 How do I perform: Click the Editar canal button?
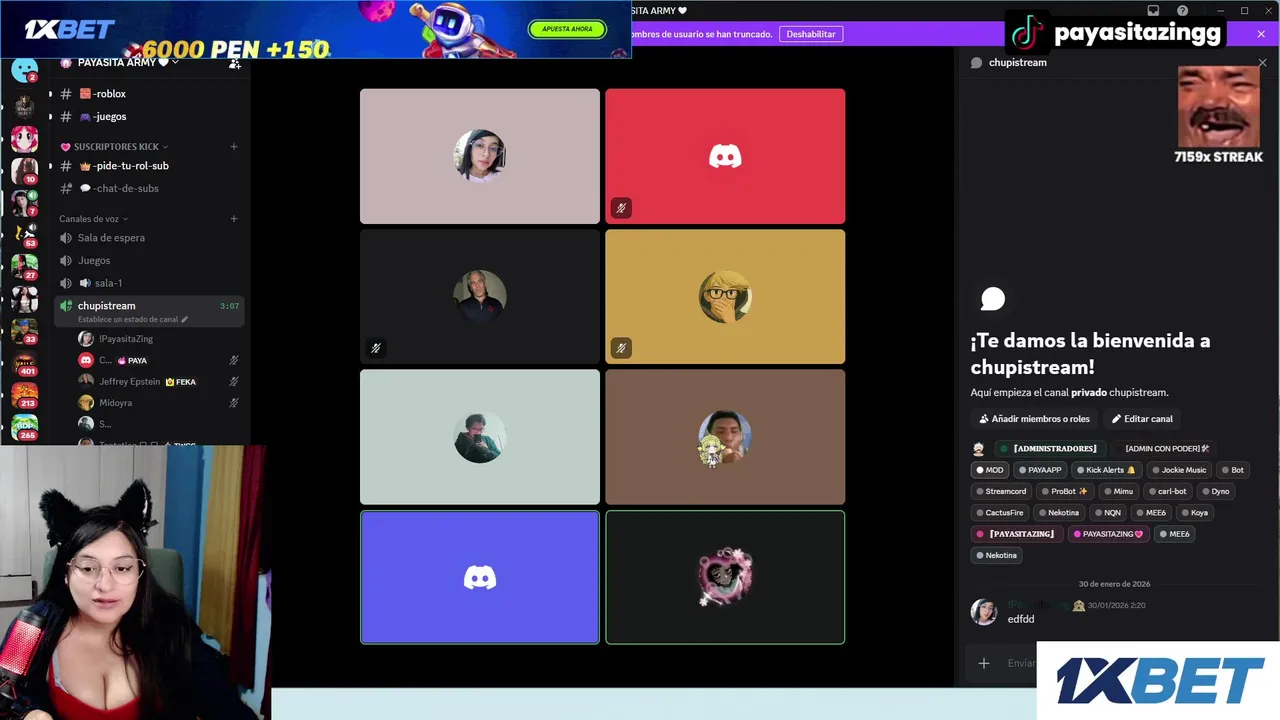pos(1142,419)
